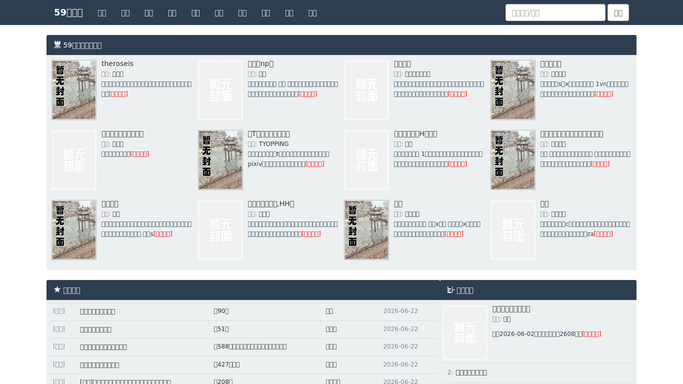Viewport: 683px width, 384px height.
Task: Open the chapter link containing 208
Action: (x=223, y=381)
